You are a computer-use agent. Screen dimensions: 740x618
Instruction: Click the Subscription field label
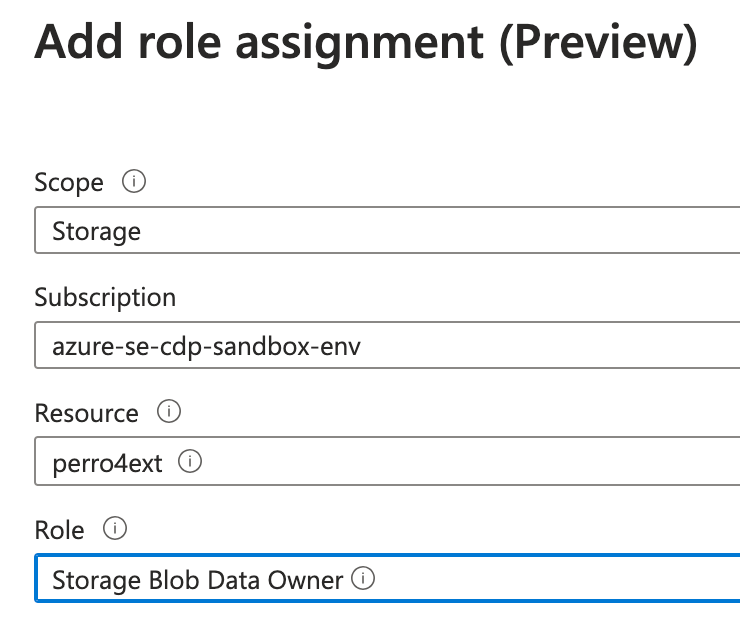click(105, 298)
